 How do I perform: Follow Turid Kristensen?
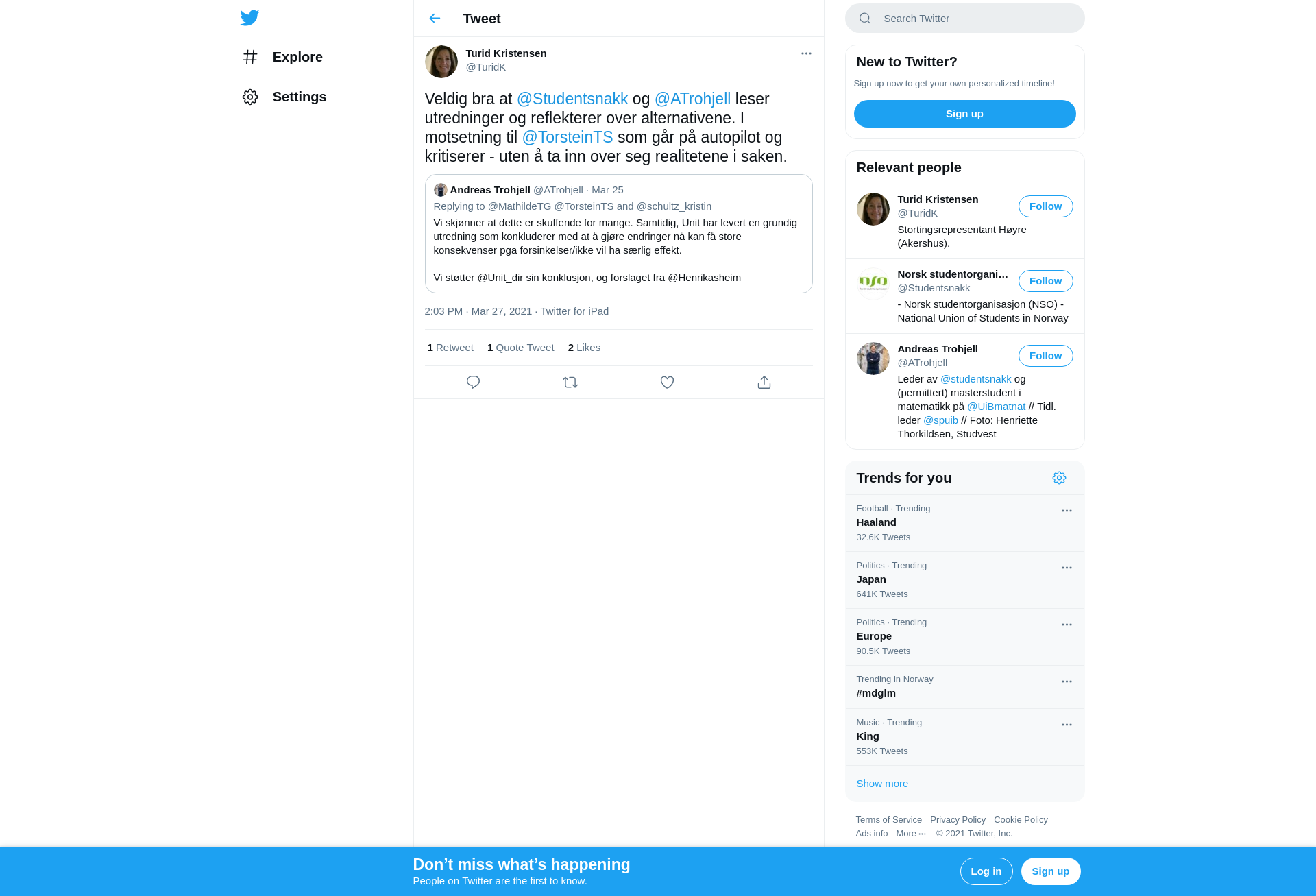click(1045, 206)
